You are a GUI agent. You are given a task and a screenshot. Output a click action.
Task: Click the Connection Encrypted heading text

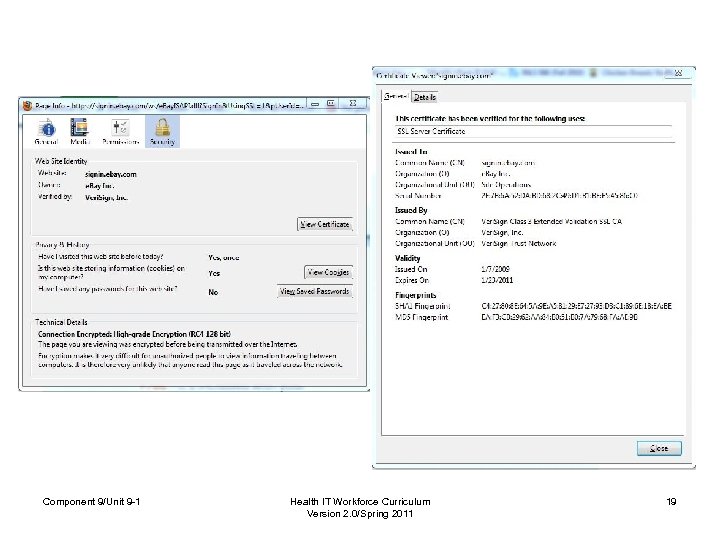[x=134, y=334]
